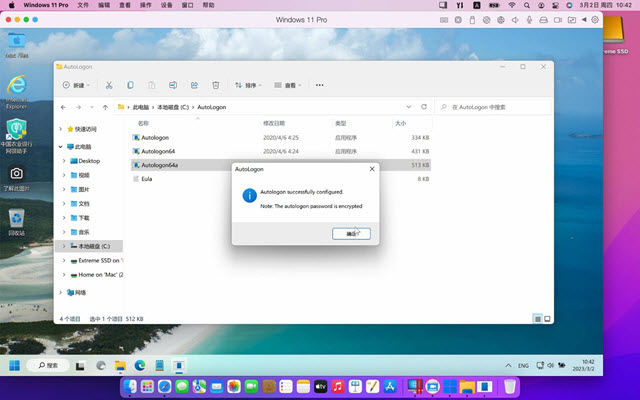The image size is (640, 400).
Task: Click ENG language indicator in tray
Action: [x=523, y=366]
